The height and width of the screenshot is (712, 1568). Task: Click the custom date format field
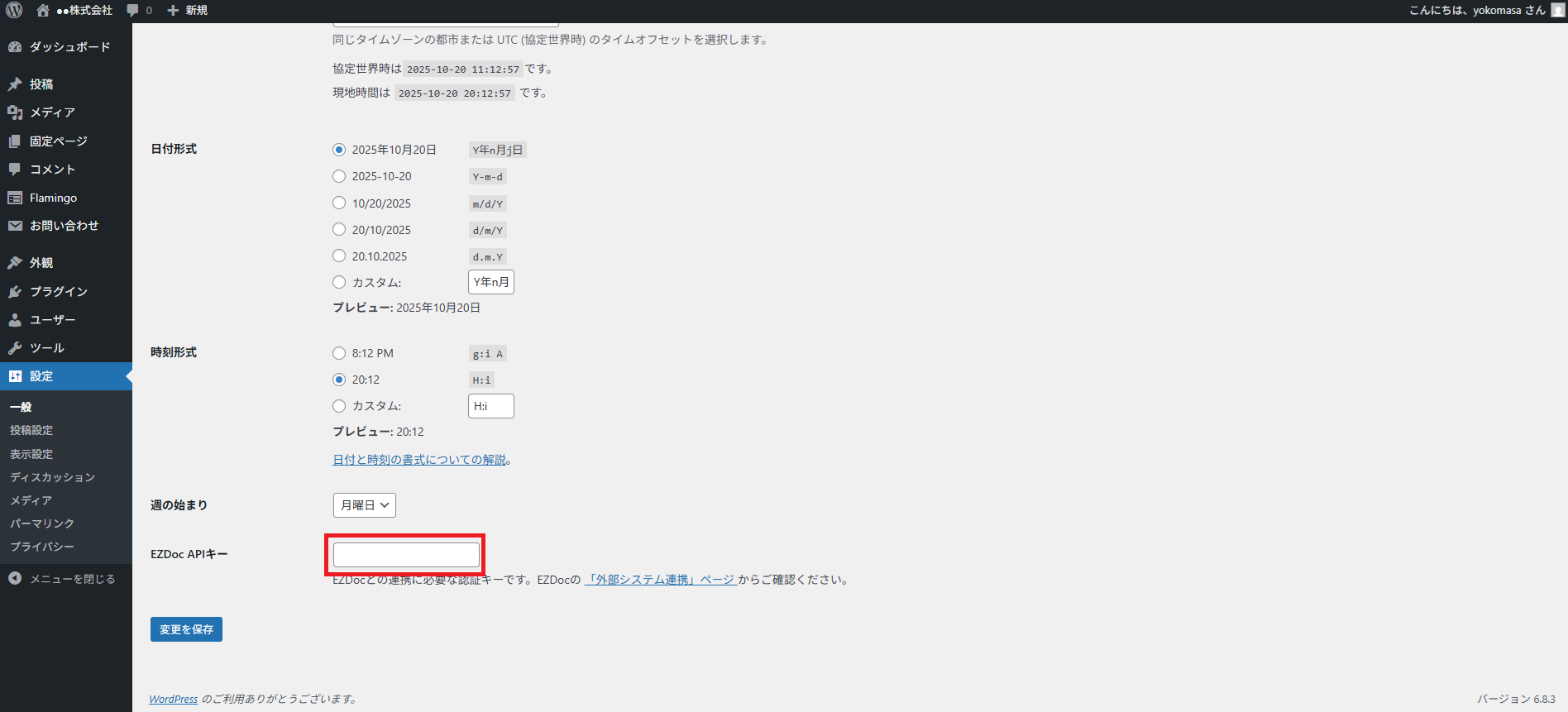pyautogui.click(x=491, y=282)
